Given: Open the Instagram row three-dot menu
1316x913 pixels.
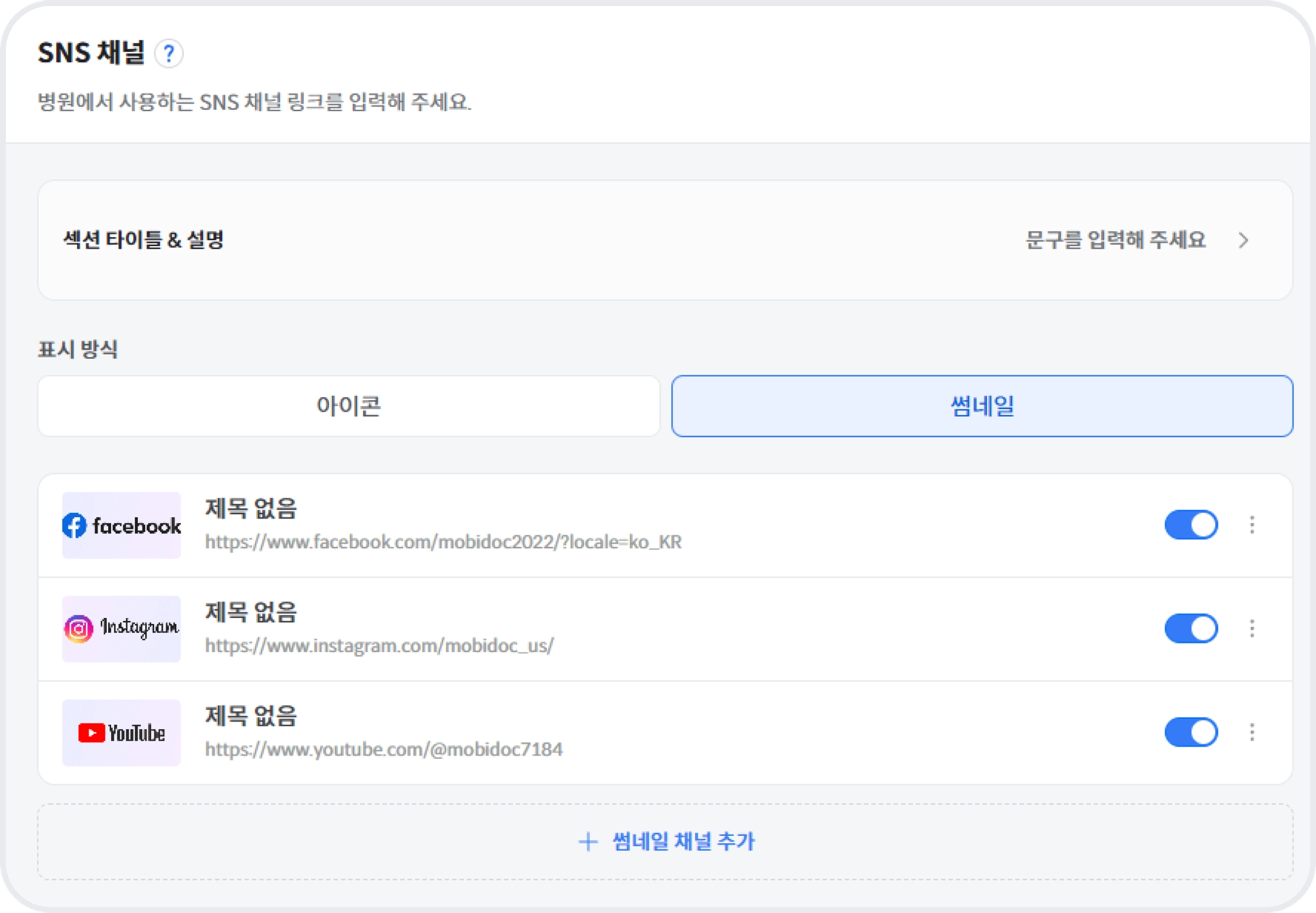Looking at the screenshot, I should (x=1252, y=628).
